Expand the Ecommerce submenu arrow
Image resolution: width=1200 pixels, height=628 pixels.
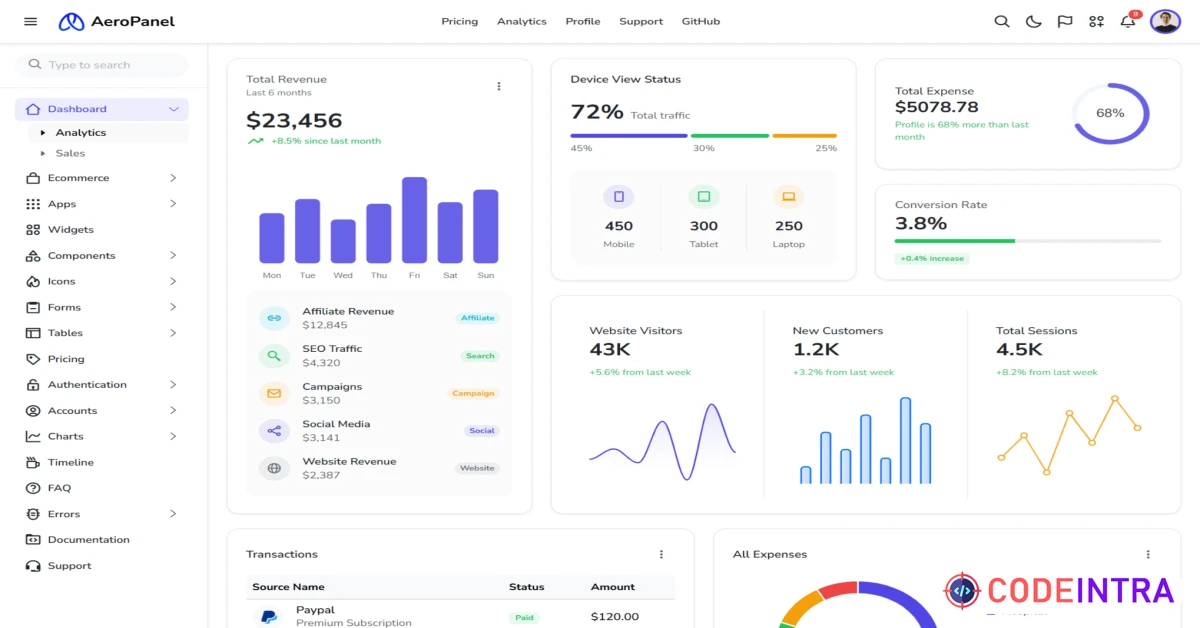173,178
